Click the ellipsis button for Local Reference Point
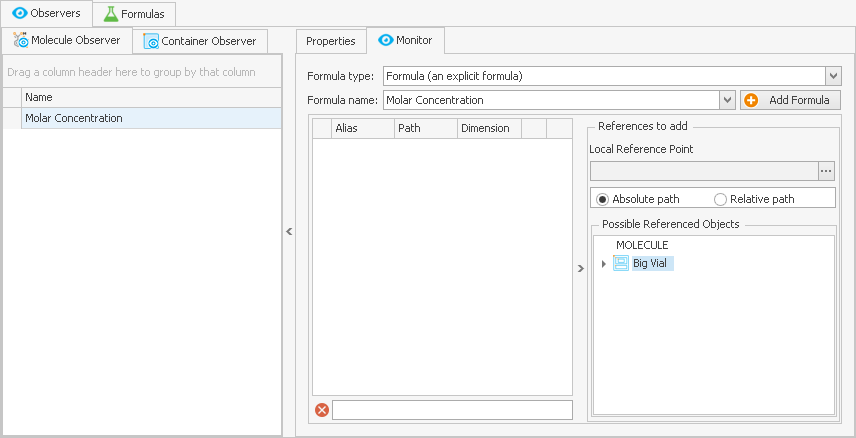 pyautogui.click(x=826, y=171)
